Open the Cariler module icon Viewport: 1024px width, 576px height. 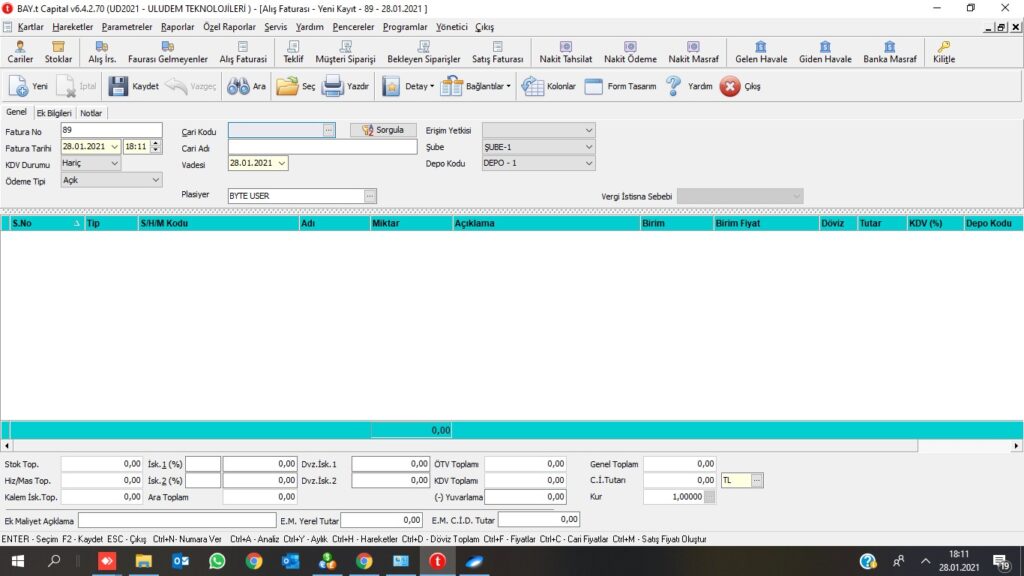coord(21,47)
